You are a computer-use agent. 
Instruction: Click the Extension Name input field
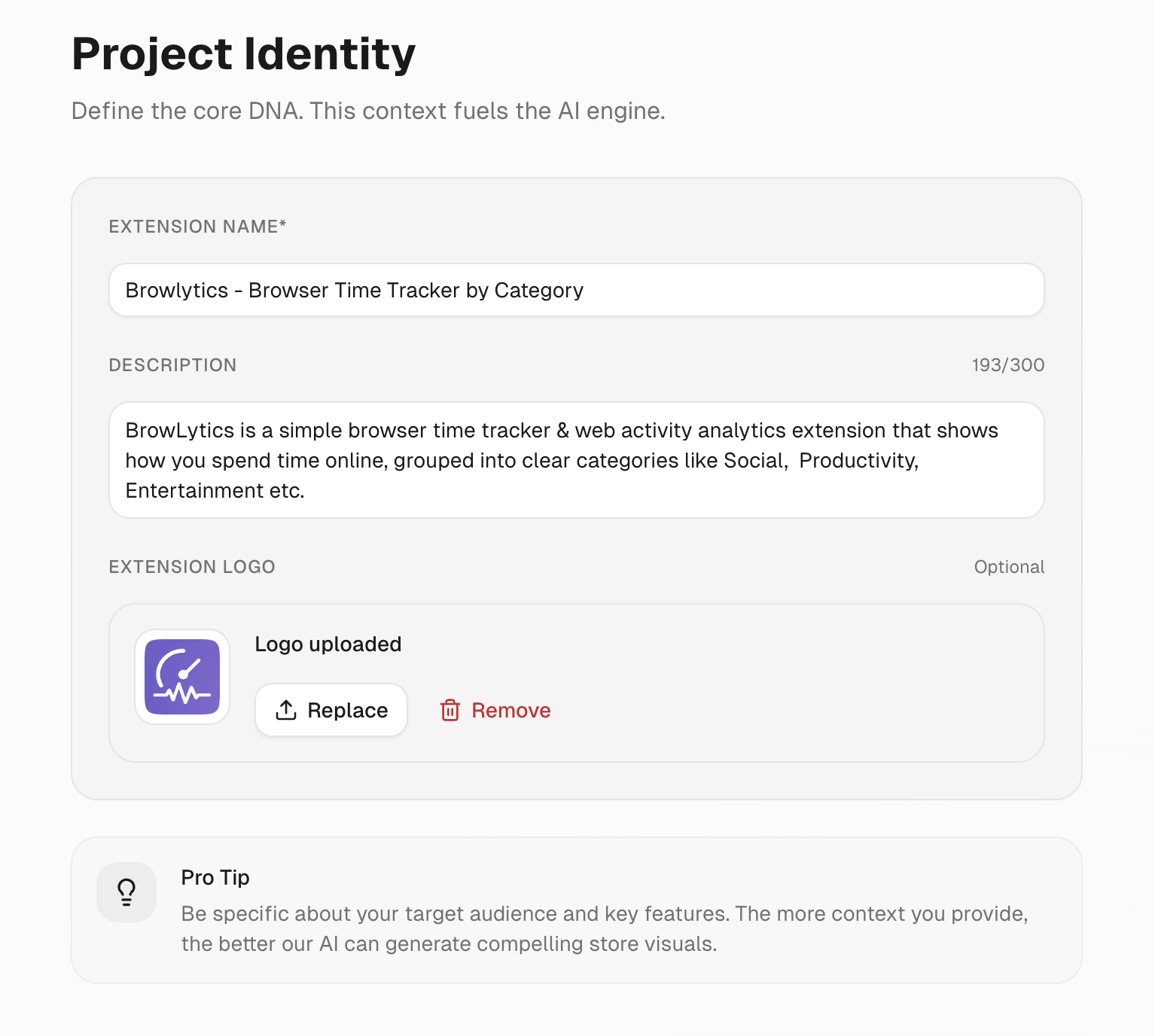pyautogui.click(x=576, y=290)
